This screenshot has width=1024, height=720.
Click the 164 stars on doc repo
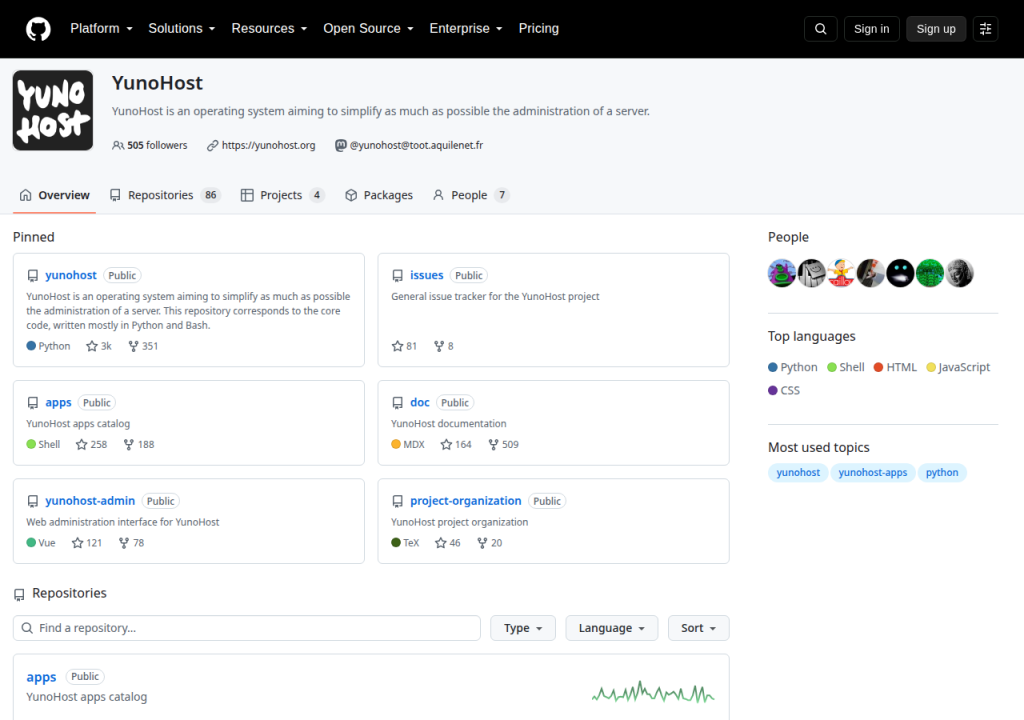pyautogui.click(x=456, y=444)
